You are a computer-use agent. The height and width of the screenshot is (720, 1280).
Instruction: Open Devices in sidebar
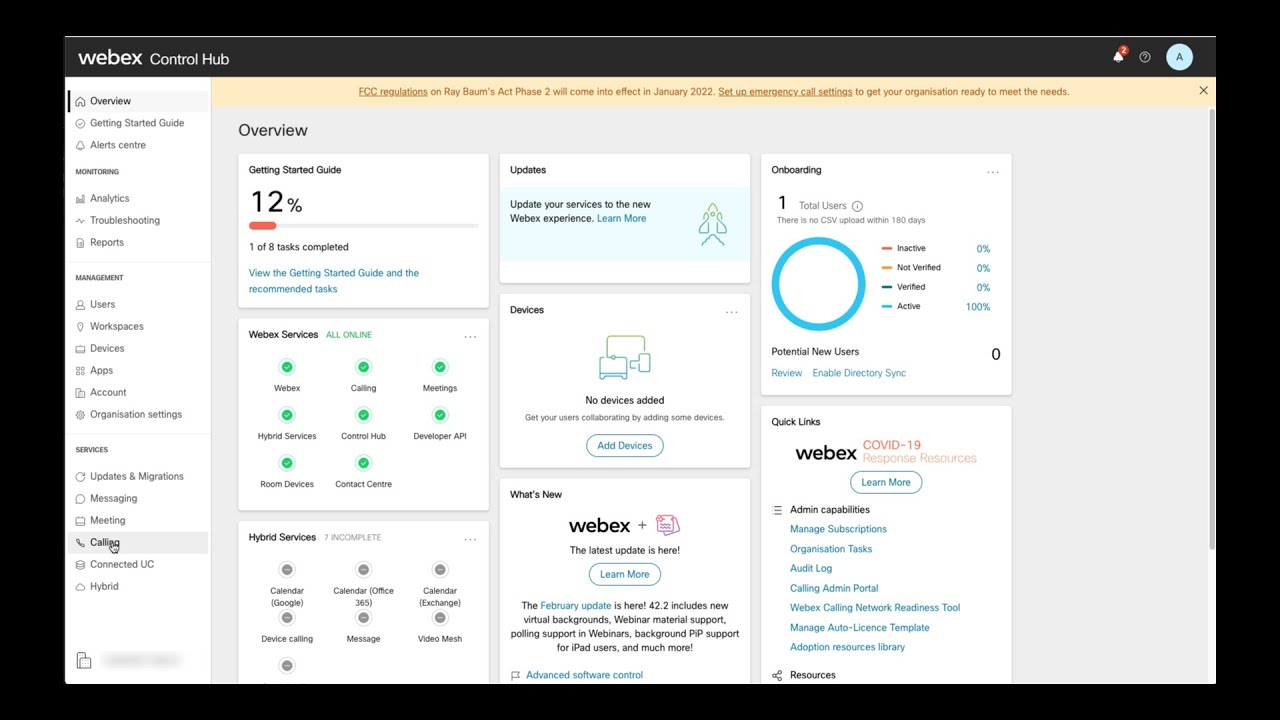(x=138, y=348)
